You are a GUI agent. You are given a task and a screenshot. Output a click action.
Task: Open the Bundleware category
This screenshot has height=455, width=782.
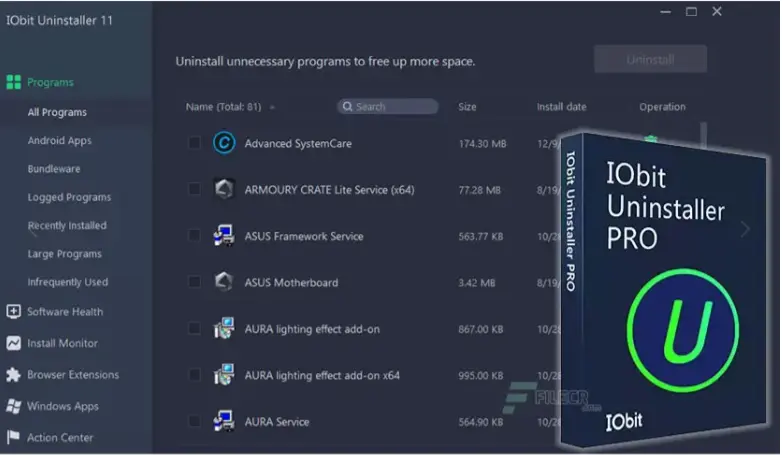pyautogui.click(x=54, y=169)
